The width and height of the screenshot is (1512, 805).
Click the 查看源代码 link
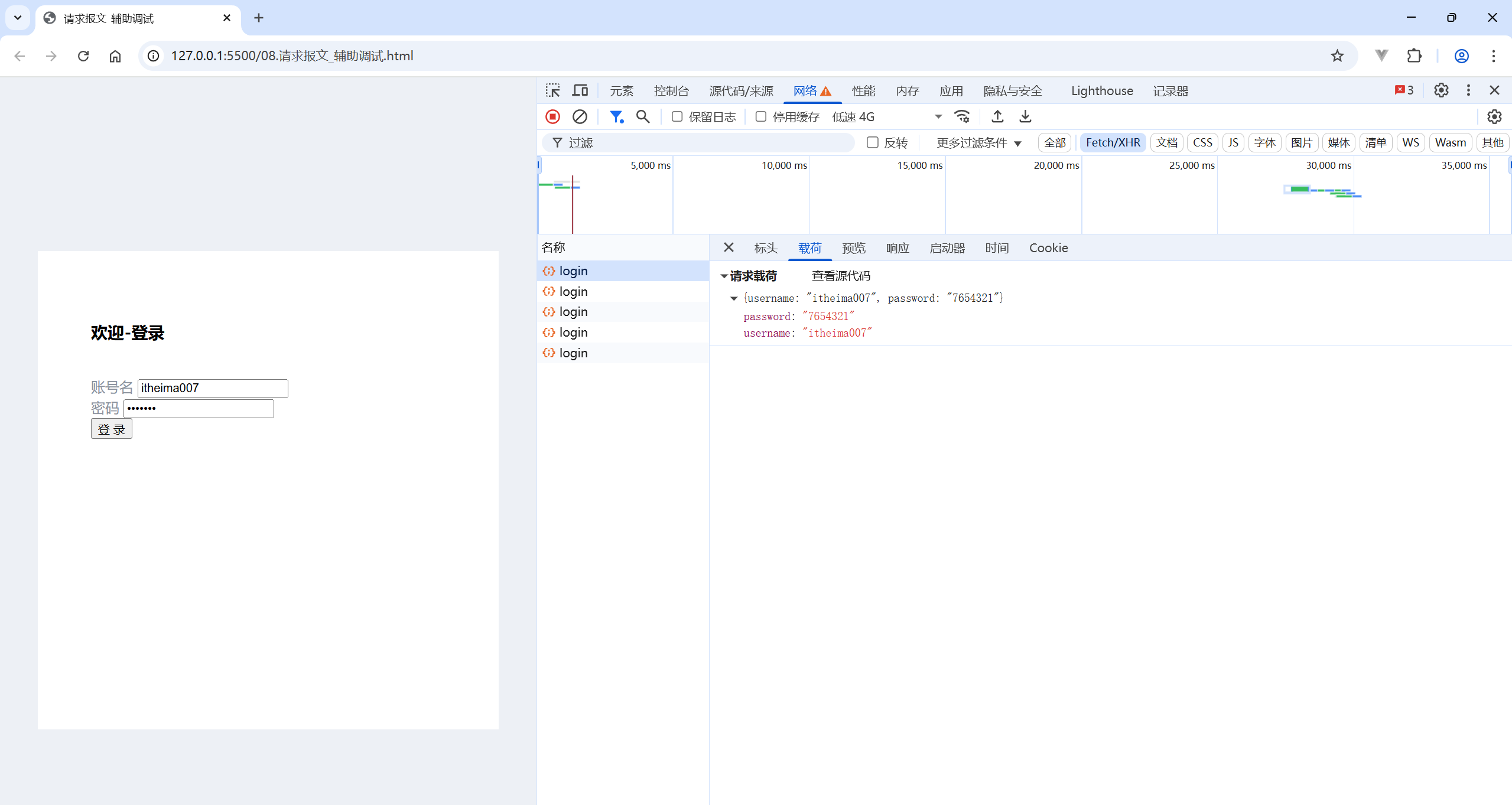click(840, 276)
